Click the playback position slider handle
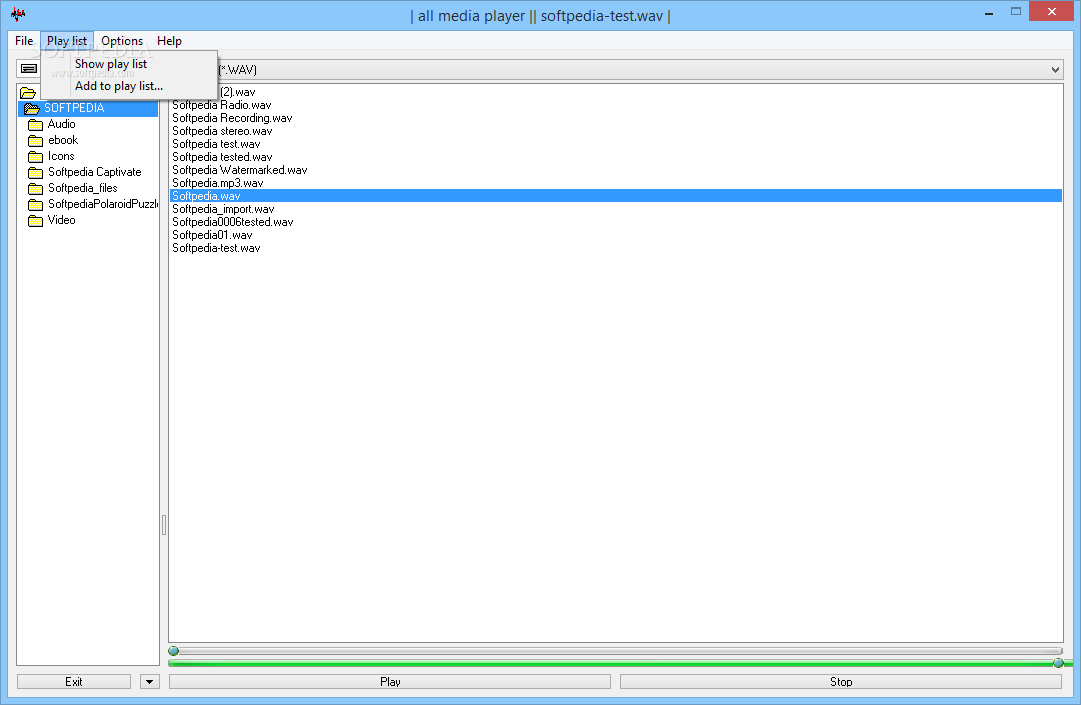1081x705 pixels. pos(174,651)
